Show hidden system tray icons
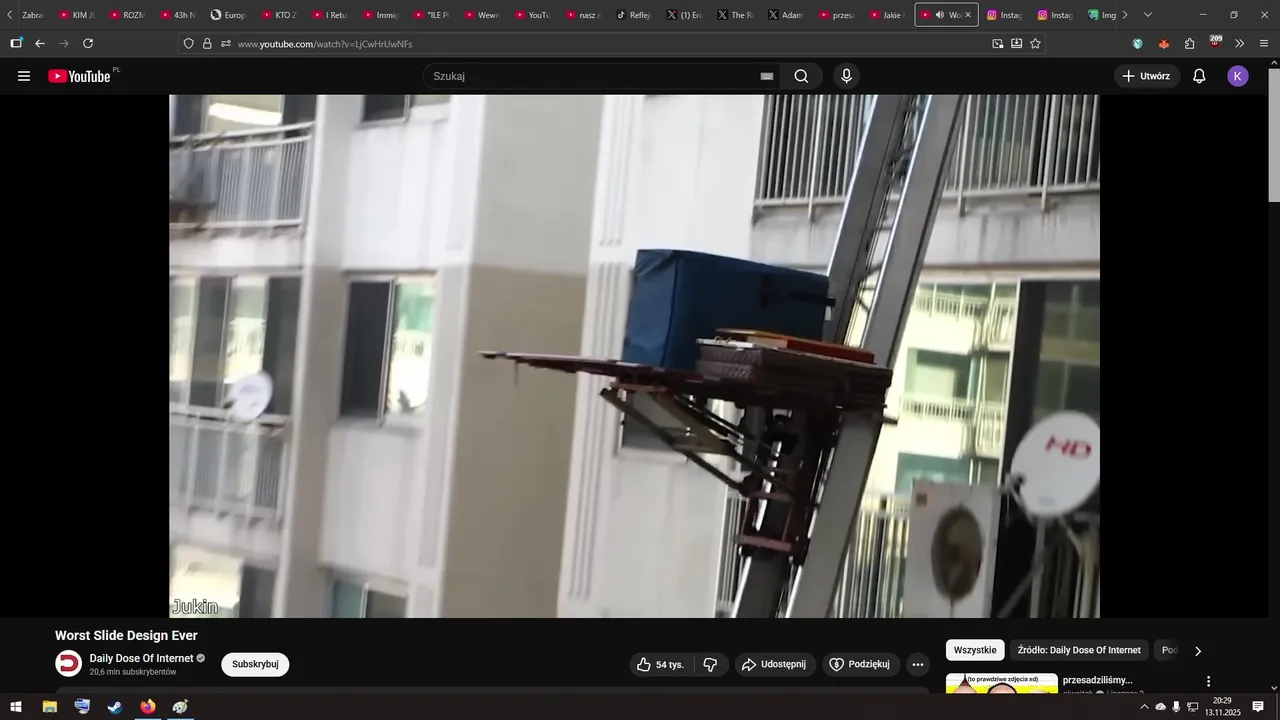Image resolution: width=1280 pixels, height=720 pixels. 1144,707
